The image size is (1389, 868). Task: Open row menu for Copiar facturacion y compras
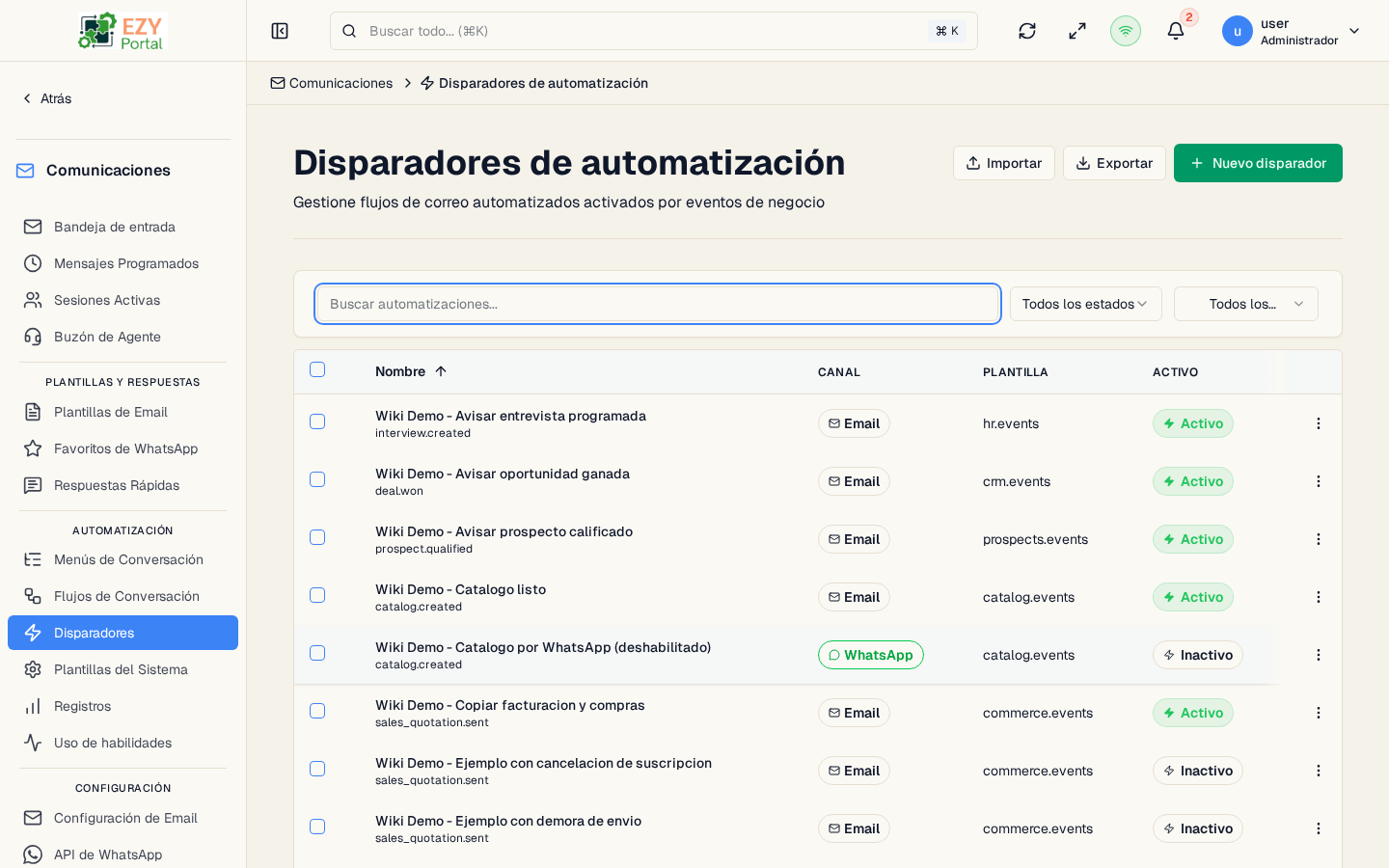(x=1319, y=713)
